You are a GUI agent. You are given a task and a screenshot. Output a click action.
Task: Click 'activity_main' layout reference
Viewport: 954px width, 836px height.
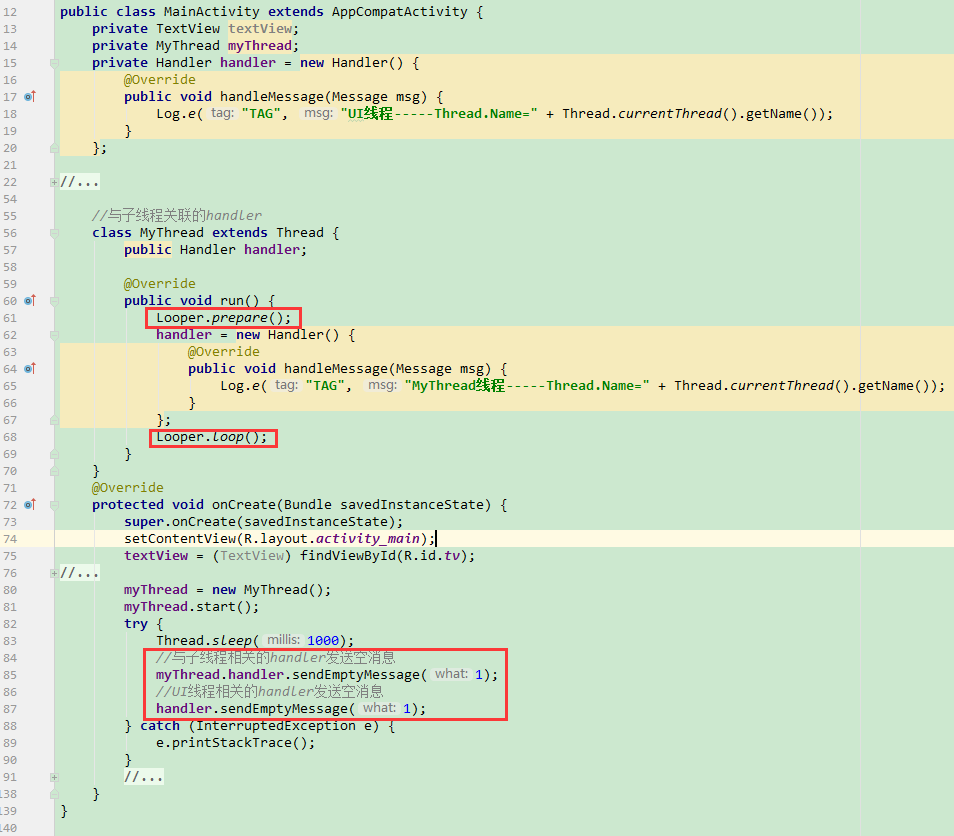click(367, 538)
